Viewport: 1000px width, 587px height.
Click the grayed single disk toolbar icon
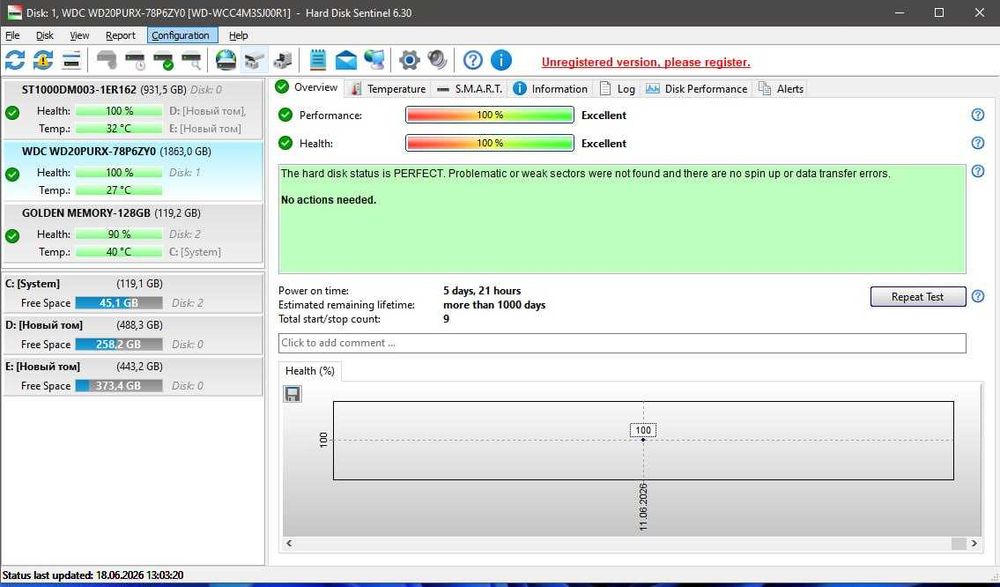pyautogui.click(x=107, y=61)
